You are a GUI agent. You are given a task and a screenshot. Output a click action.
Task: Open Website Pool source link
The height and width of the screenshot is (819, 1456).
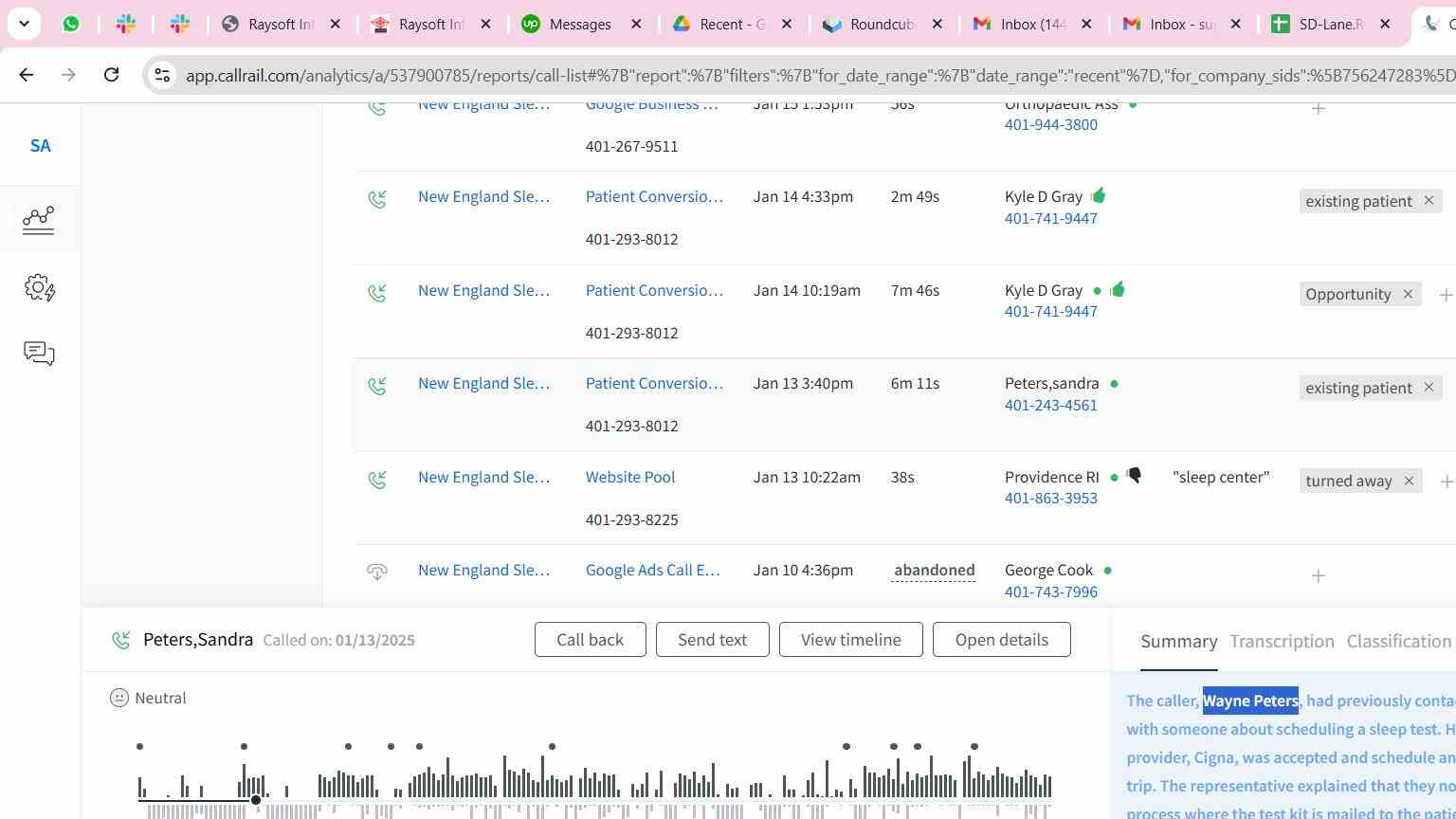coord(629,477)
